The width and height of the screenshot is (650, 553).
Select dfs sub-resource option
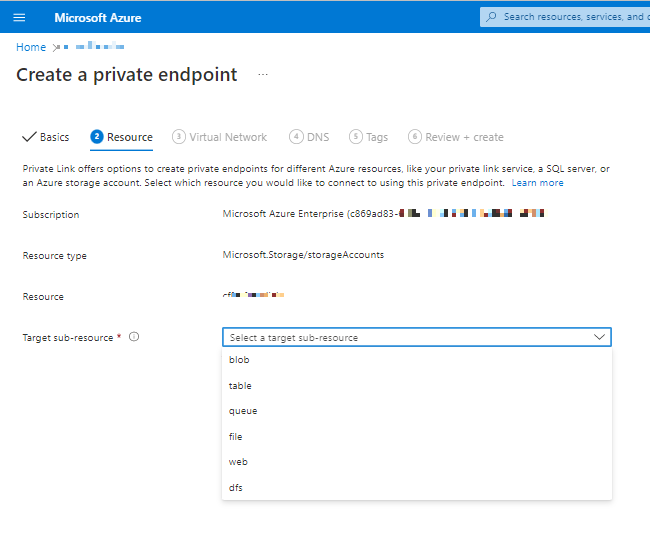pyautogui.click(x=417, y=488)
